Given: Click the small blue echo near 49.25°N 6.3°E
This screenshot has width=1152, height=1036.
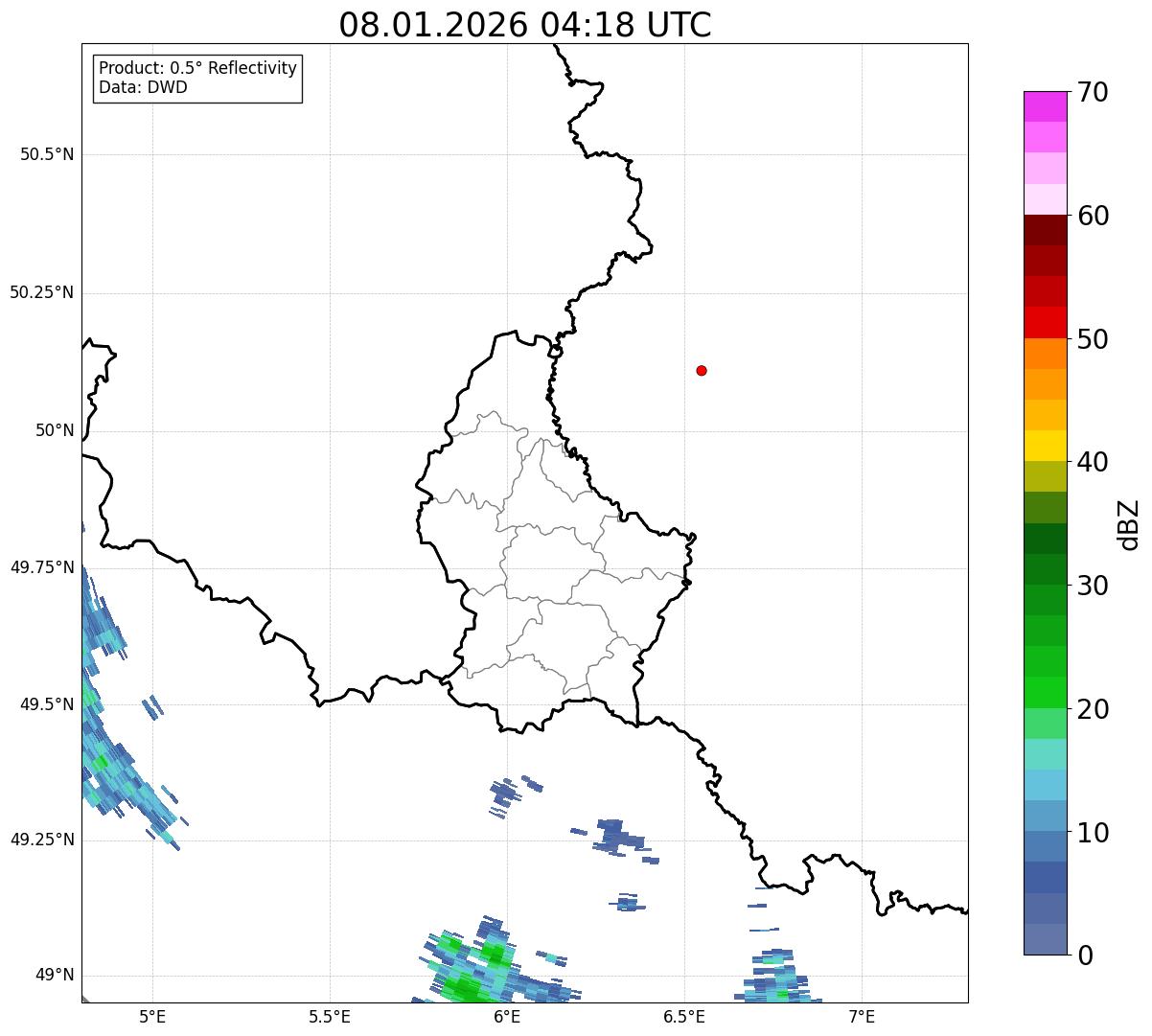Looking at the screenshot, I should pos(618,839).
